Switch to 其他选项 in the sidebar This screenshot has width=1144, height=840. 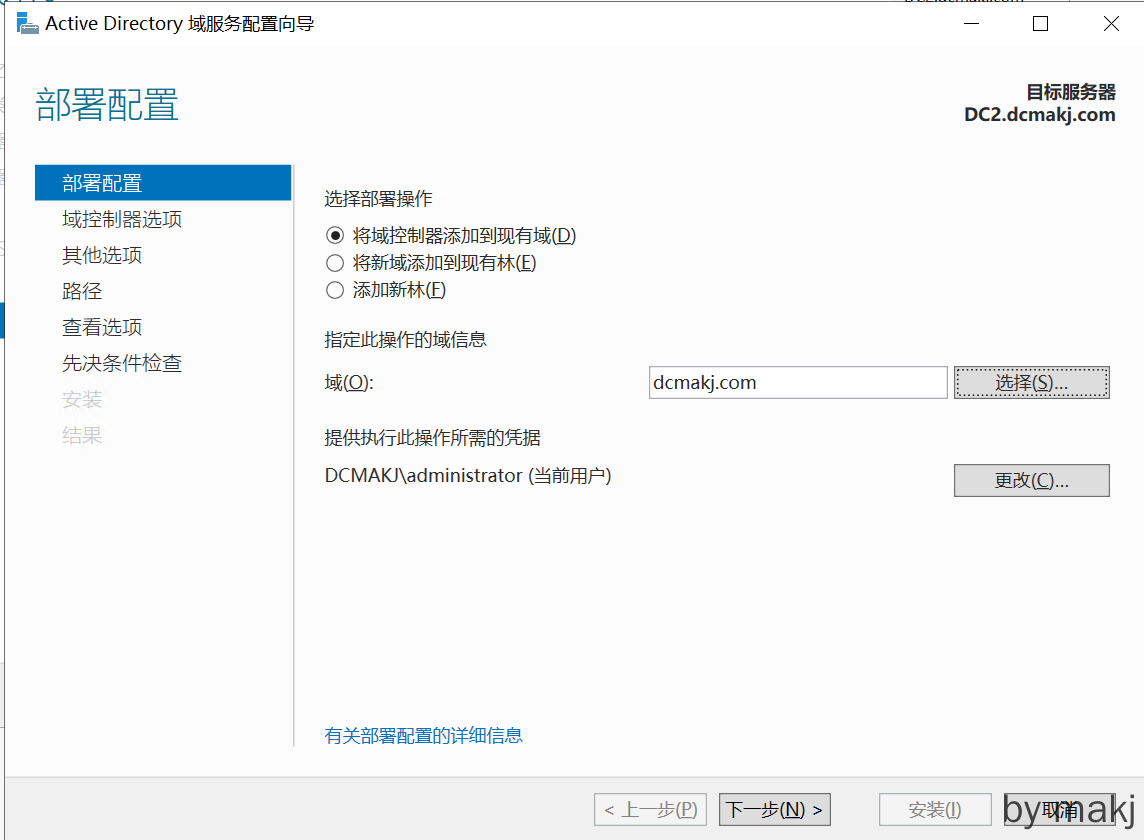(102, 255)
